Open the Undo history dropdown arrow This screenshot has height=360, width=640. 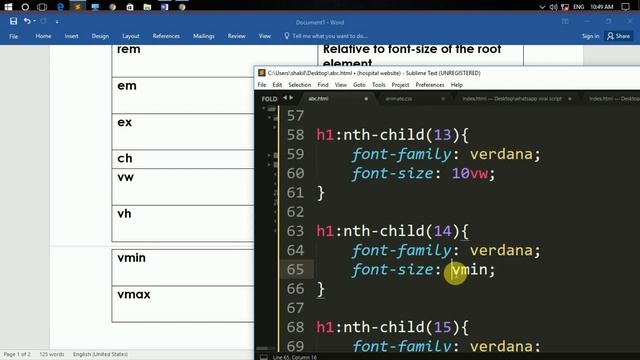(x=34, y=21)
